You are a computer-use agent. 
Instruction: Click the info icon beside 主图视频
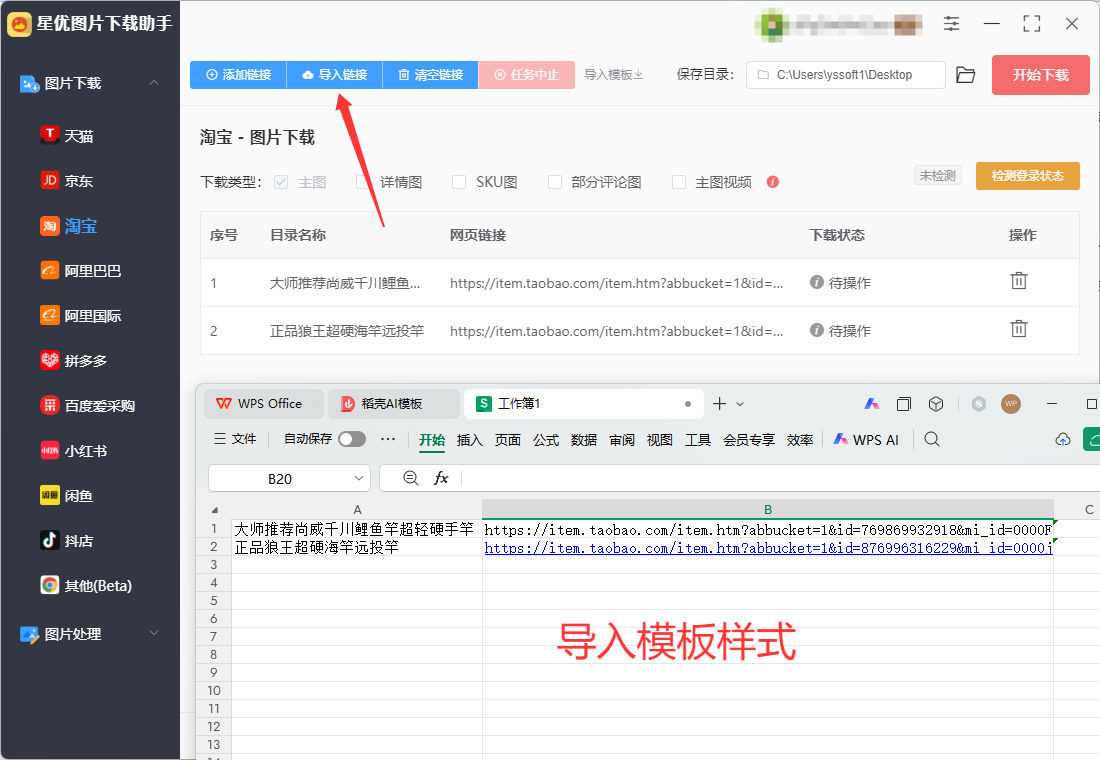773,182
